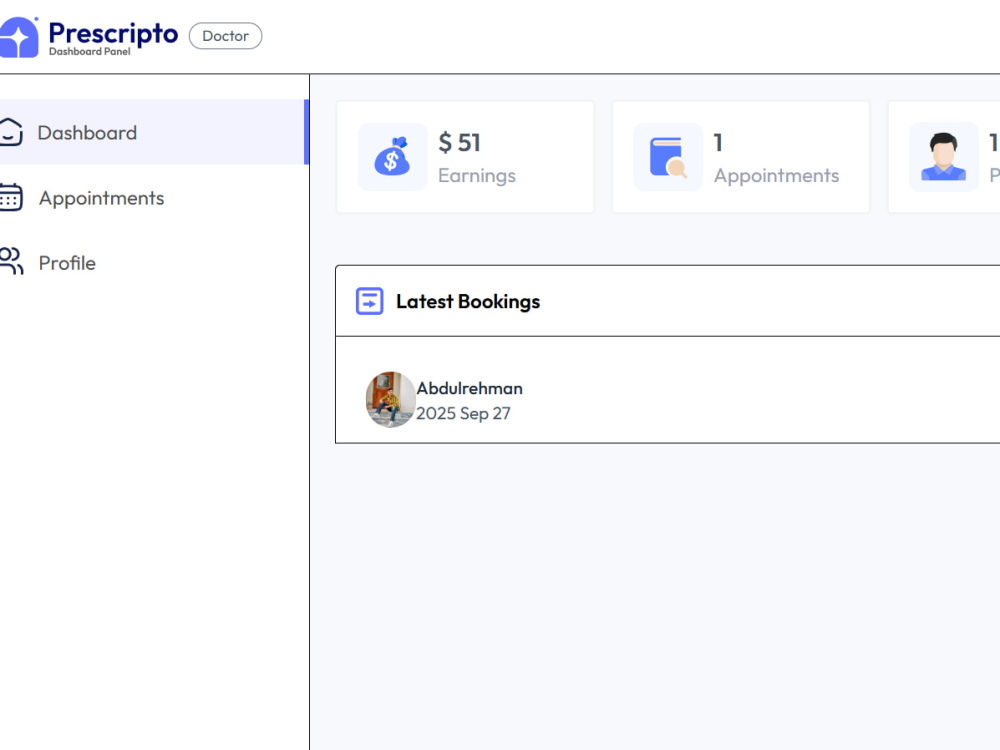Click the appointments book icon

(668, 157)
